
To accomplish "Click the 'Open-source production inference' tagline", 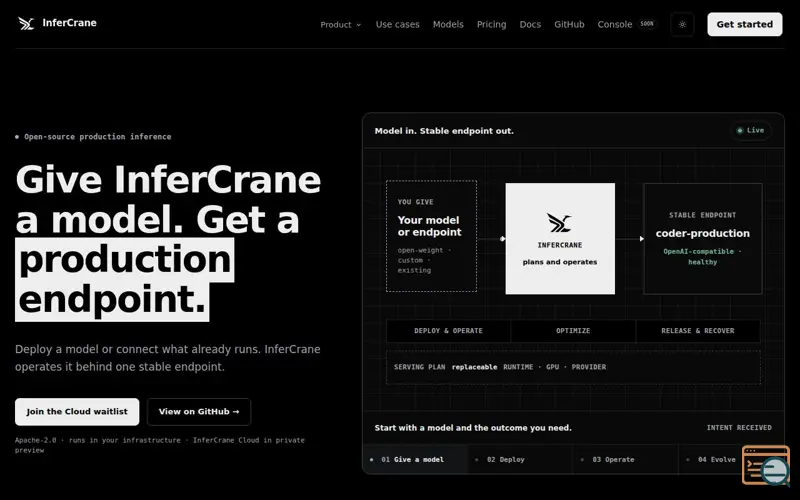I will pyautogui.click(x=97, y=137).
